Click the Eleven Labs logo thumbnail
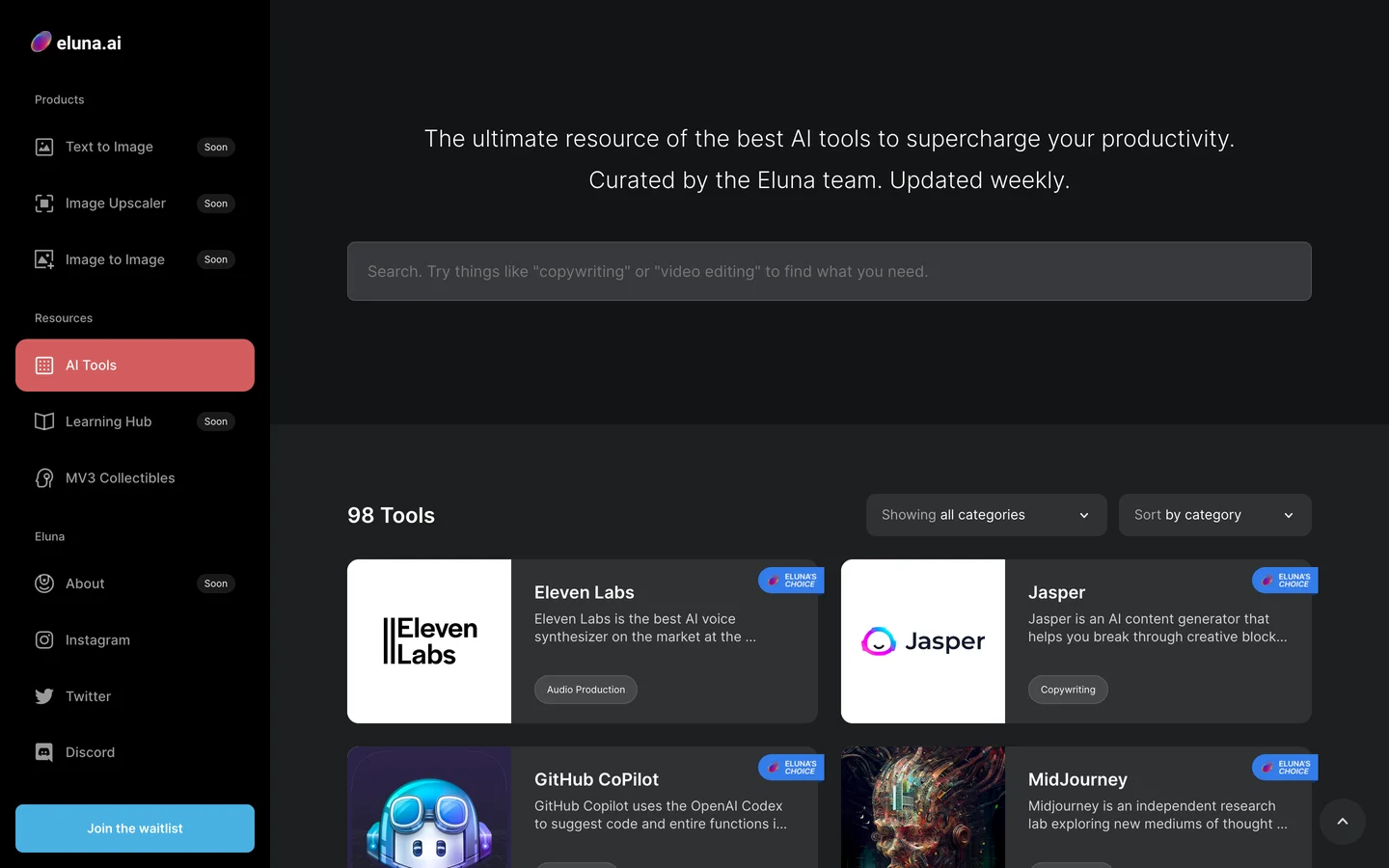Screen dimensions: 1389x868 [x=429, y=641]
